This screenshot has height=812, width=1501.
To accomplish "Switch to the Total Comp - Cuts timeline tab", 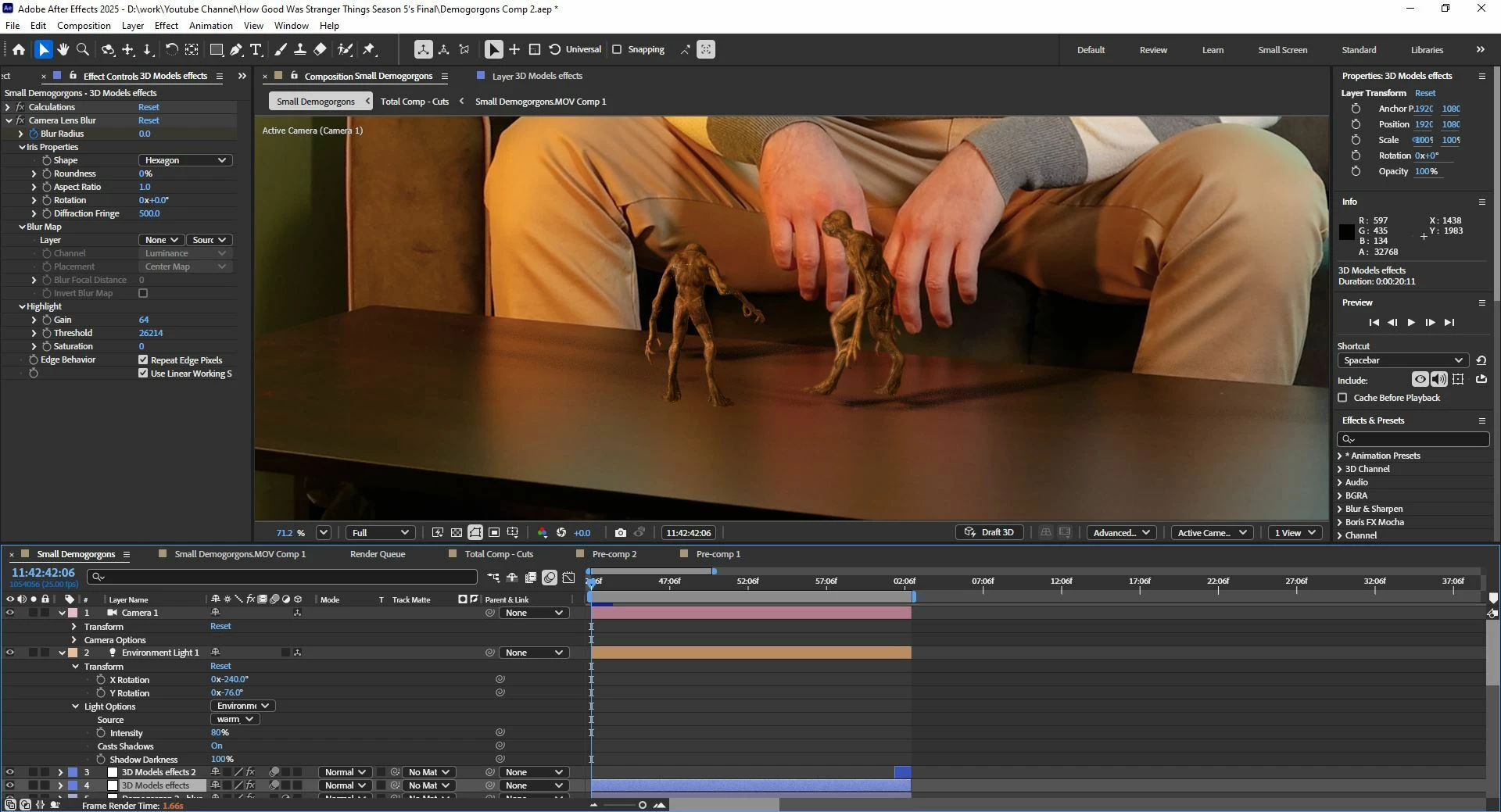I will click(x=499, y=554).
